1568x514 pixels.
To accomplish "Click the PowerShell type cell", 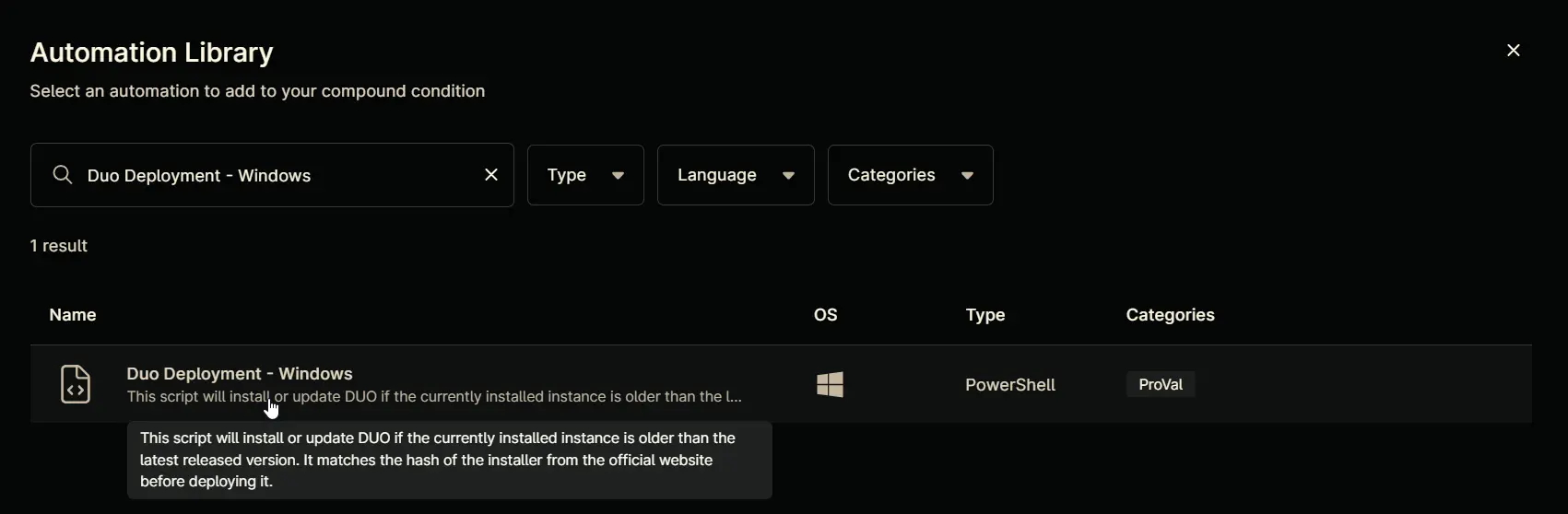I will point(1010,385).
